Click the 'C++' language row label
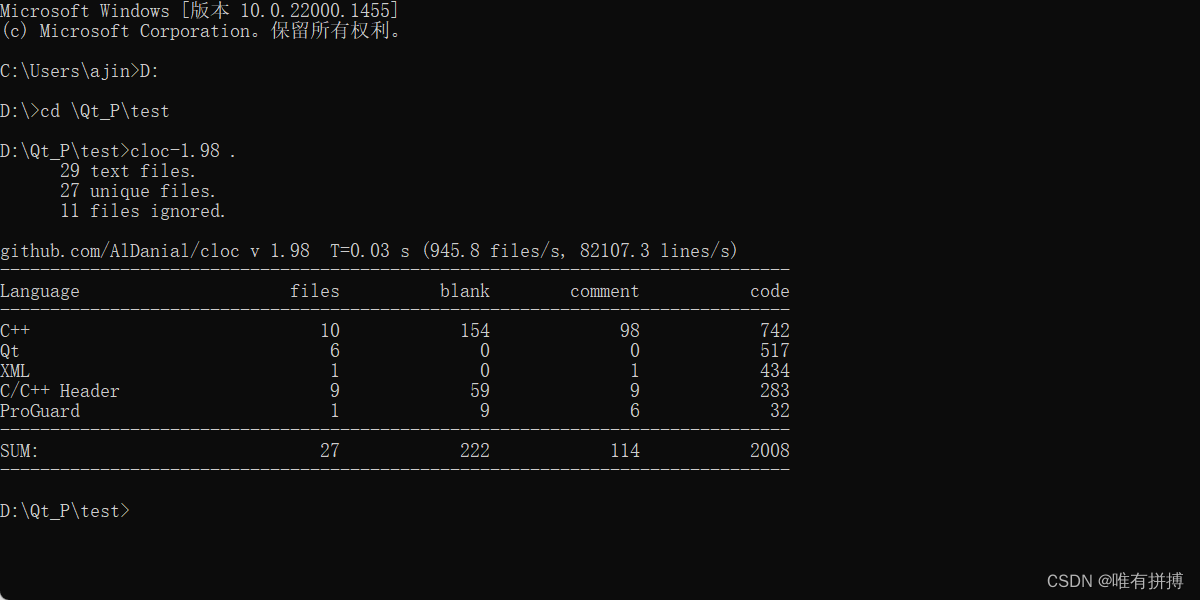This screenshot has width=1200, height=600. point(15,331)
